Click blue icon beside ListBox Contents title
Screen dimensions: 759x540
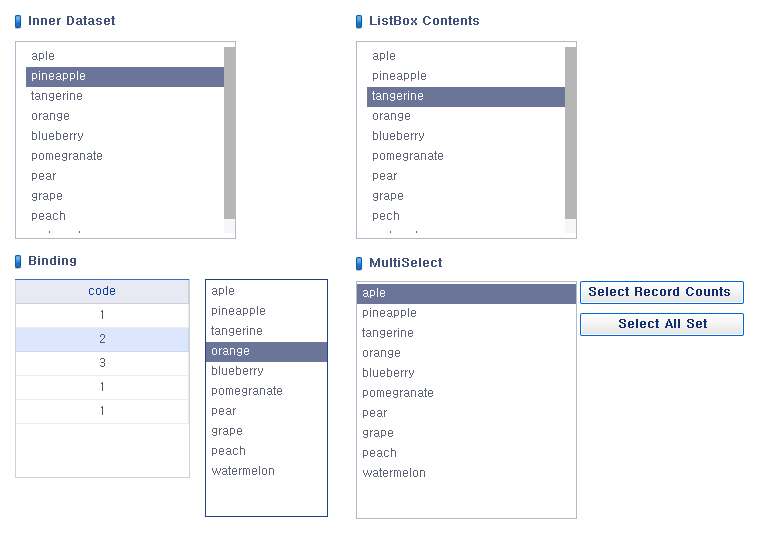coord(359,22)
